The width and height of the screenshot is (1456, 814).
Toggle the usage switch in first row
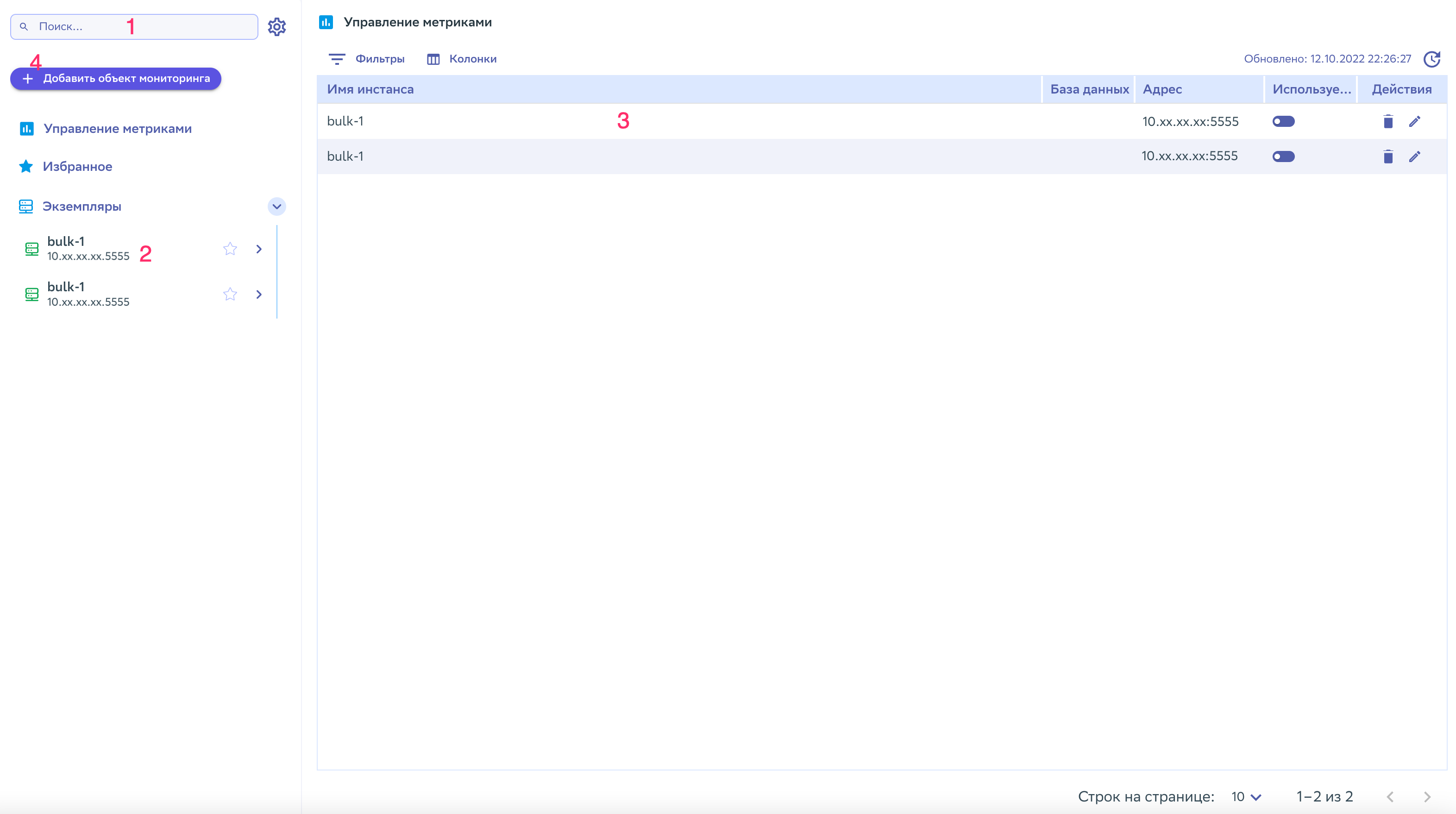pos(1283,121)
